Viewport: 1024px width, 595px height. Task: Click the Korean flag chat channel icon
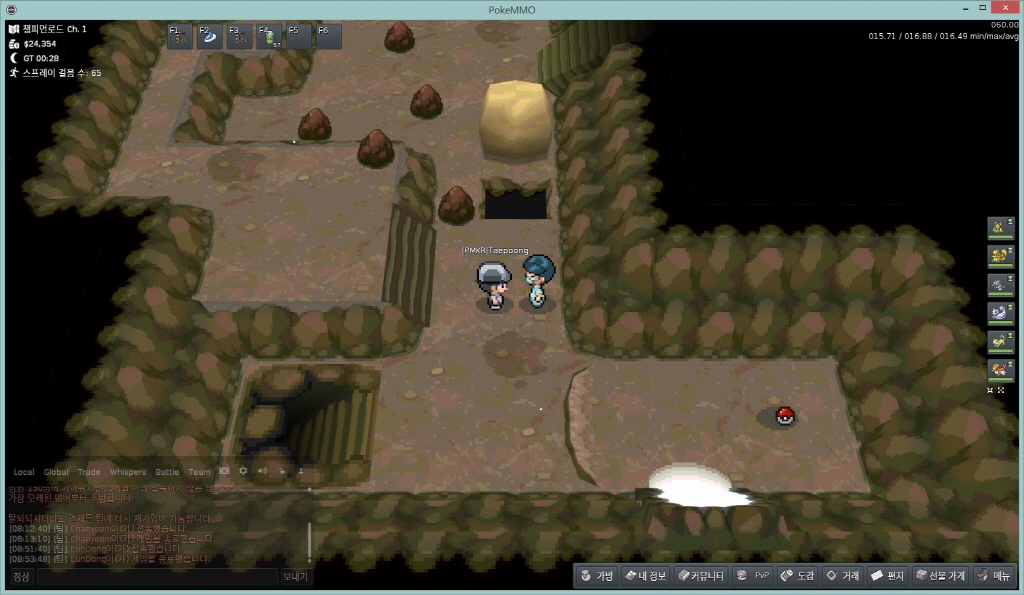click(x=224, y=471)
